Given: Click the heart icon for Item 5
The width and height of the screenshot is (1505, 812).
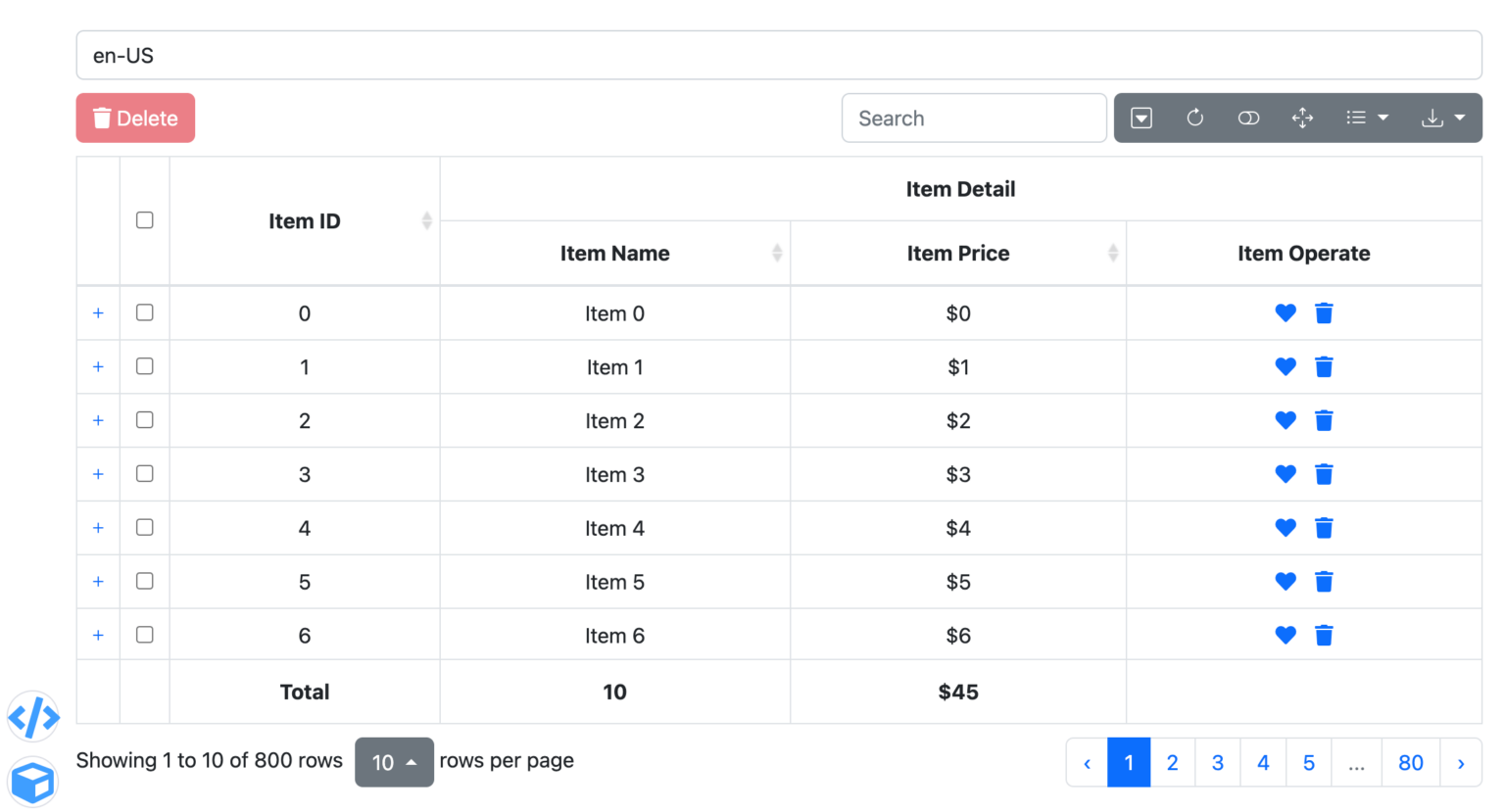Looking at the screenshot, I should (x=1286, y=582).
